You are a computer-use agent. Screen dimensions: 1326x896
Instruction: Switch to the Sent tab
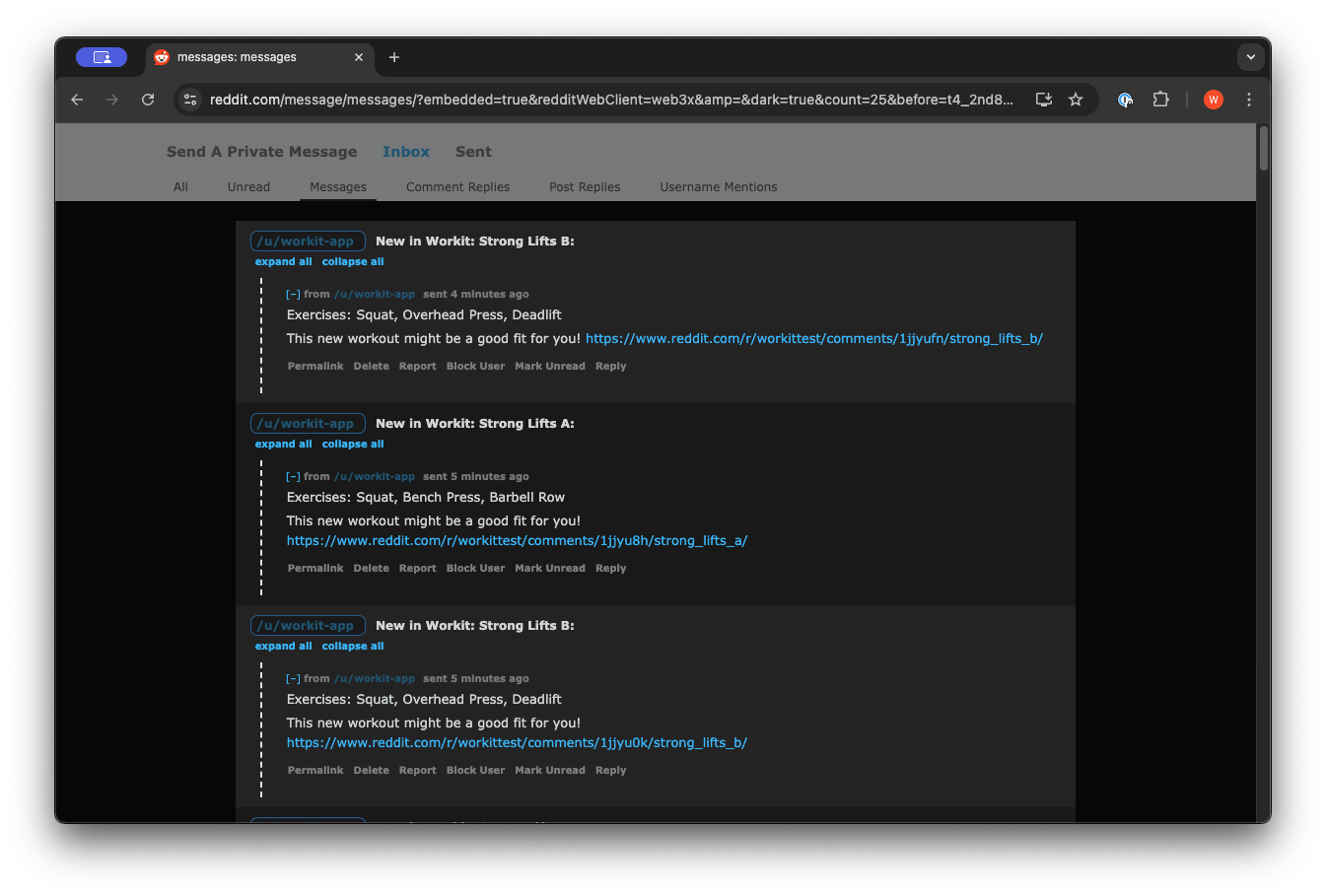click(473, 152)
